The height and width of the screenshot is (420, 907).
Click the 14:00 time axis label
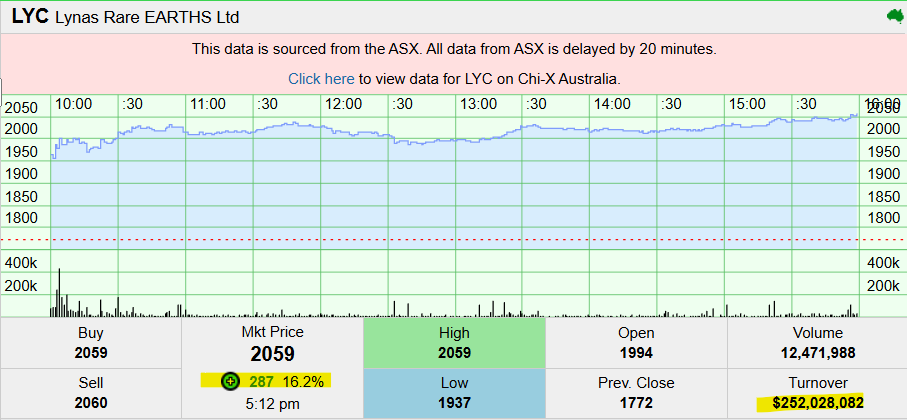pyautogui.click(x=613, y=104)
